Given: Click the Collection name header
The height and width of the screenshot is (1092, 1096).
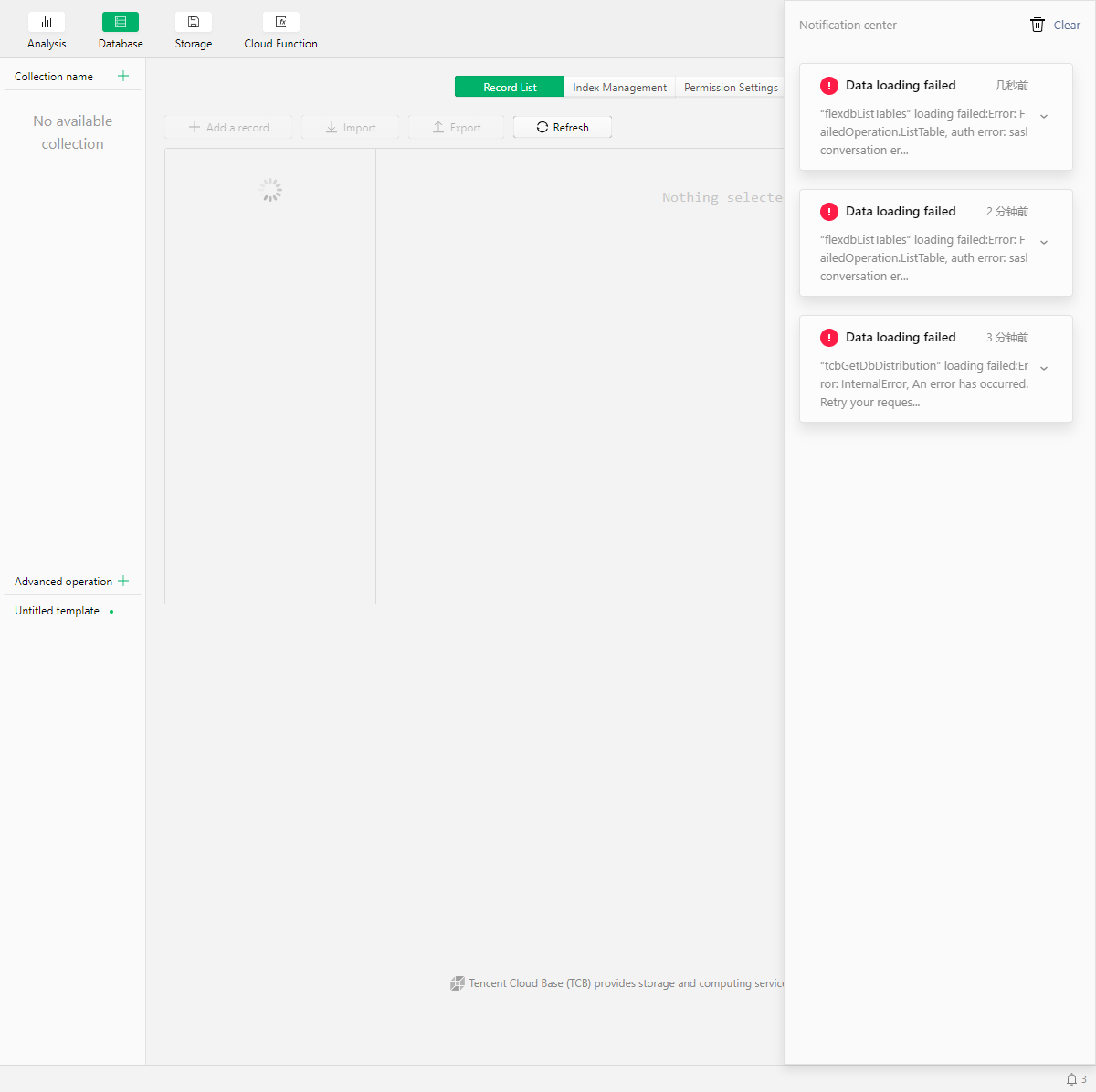Looking at the screenshot, I should [x=54, y=77].
